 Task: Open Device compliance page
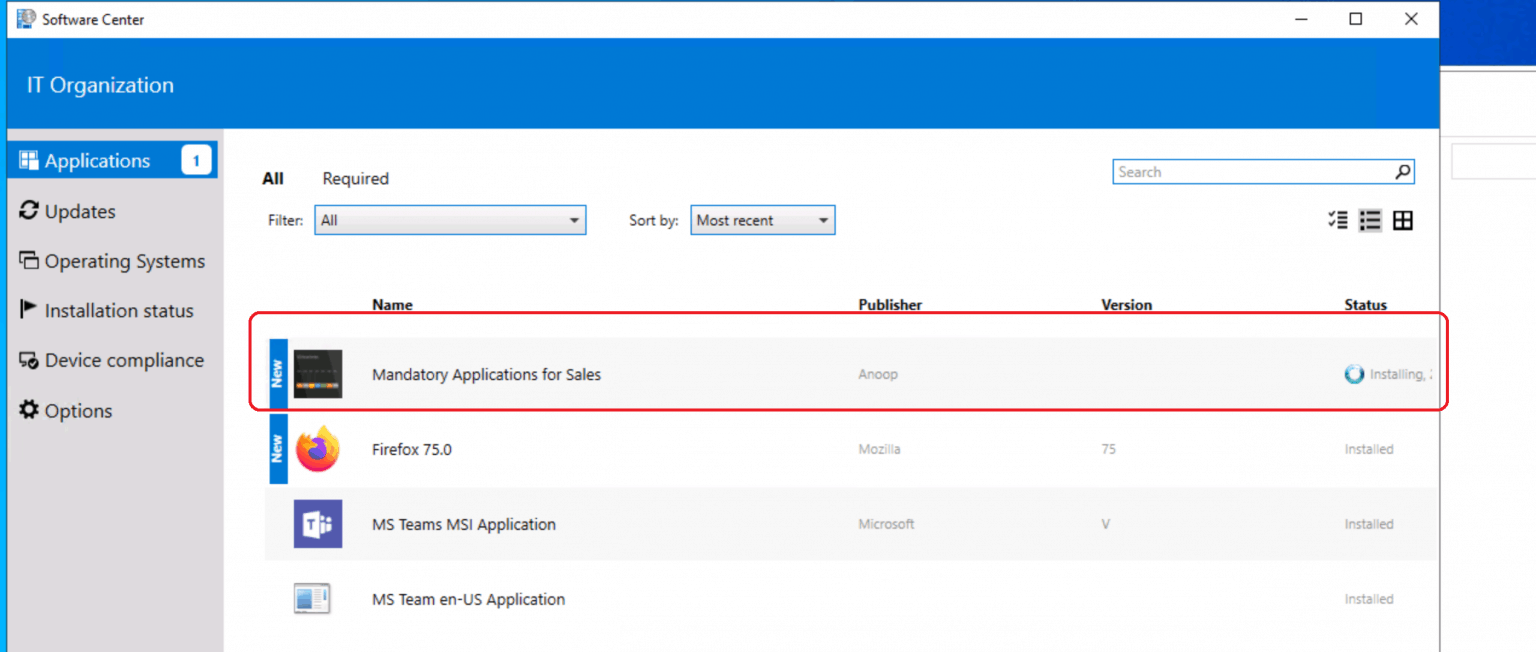(124, 360)
